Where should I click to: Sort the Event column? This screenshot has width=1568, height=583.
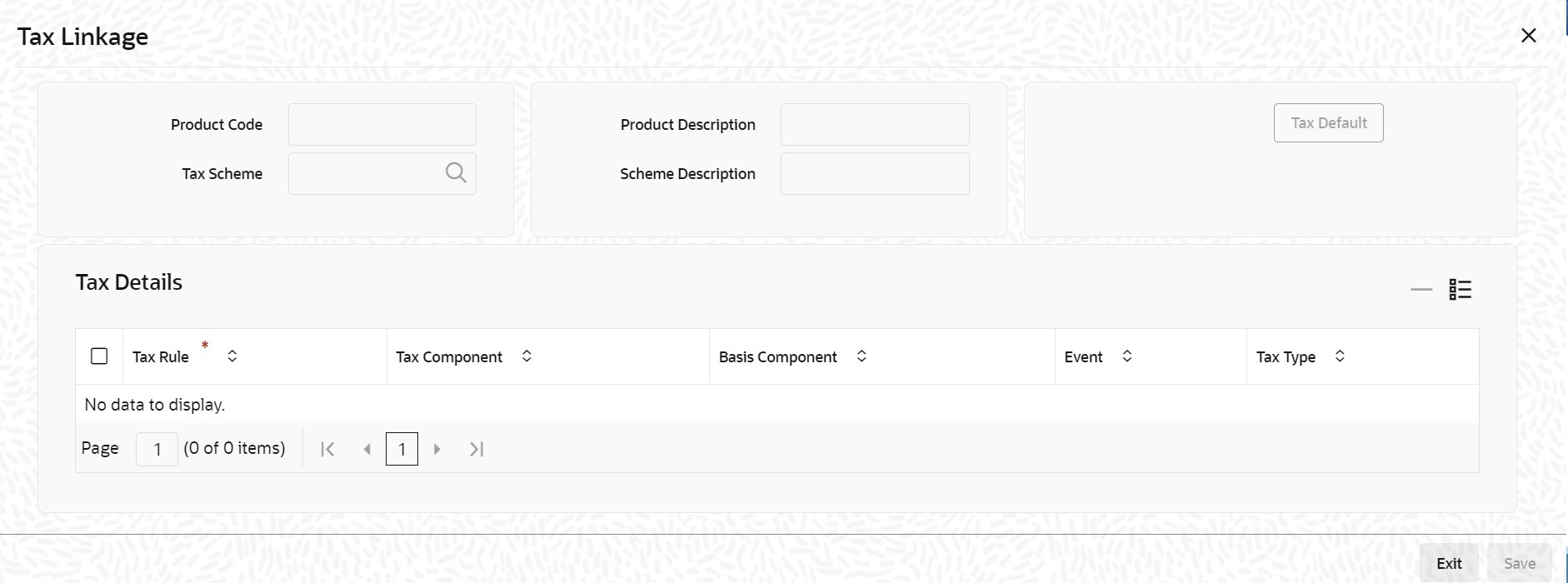pyautogui.click(x=1127, y=356)
